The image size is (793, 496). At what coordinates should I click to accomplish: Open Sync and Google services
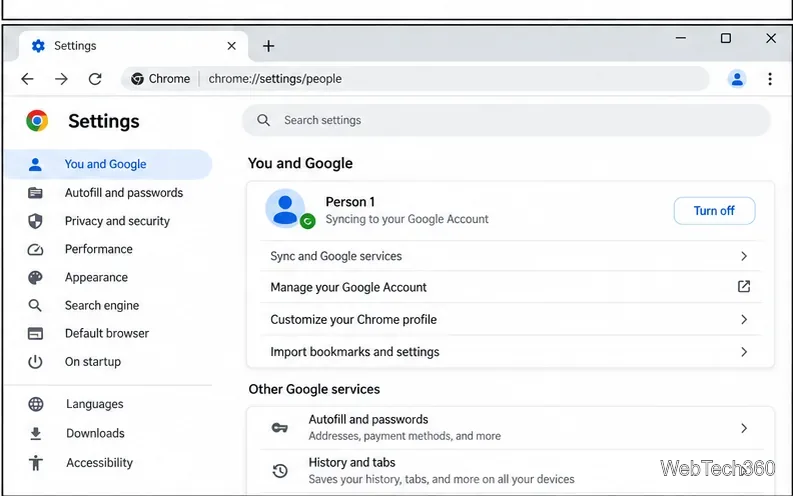tap(510, 256)
